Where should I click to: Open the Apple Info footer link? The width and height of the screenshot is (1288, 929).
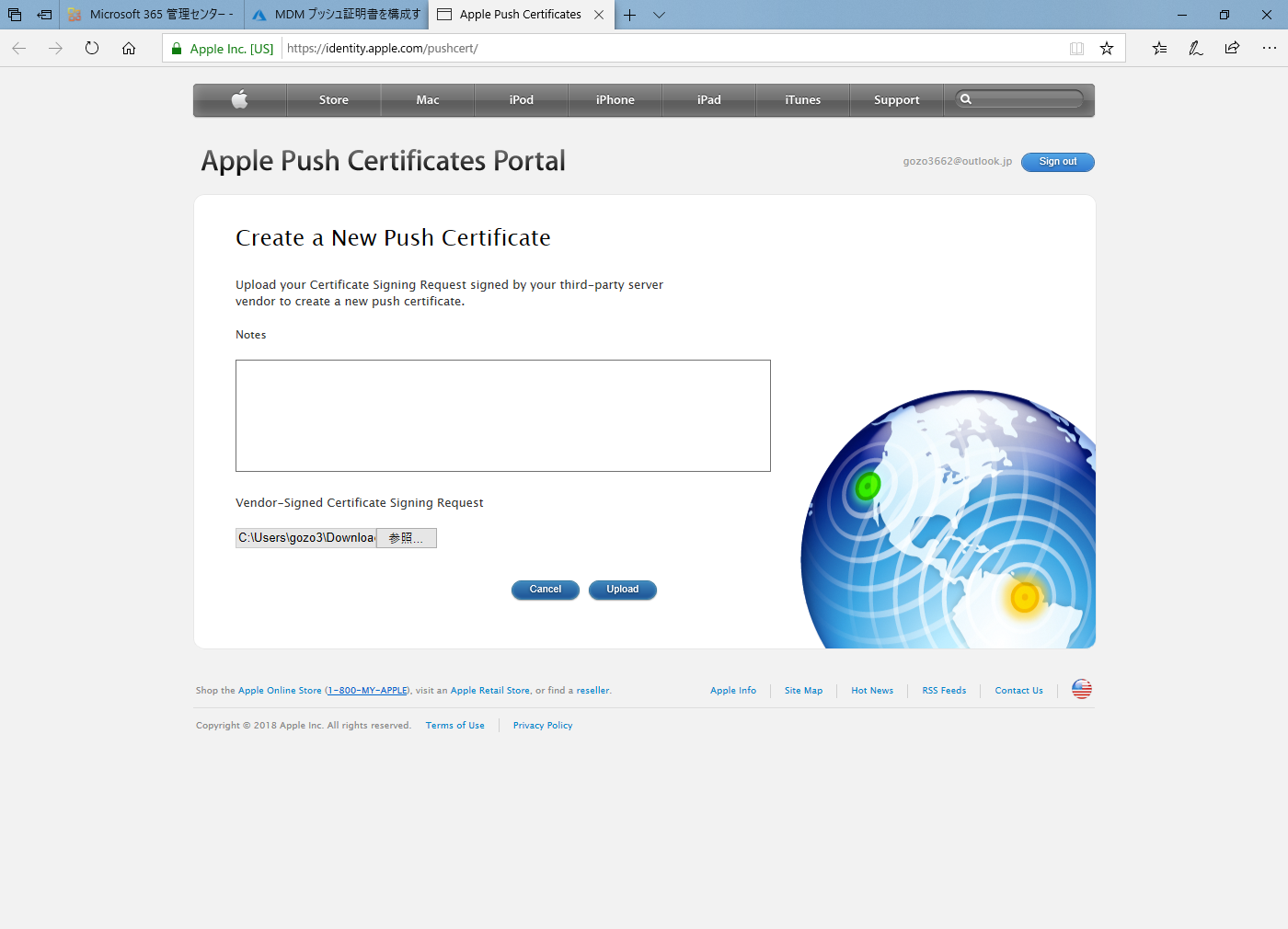733,691
